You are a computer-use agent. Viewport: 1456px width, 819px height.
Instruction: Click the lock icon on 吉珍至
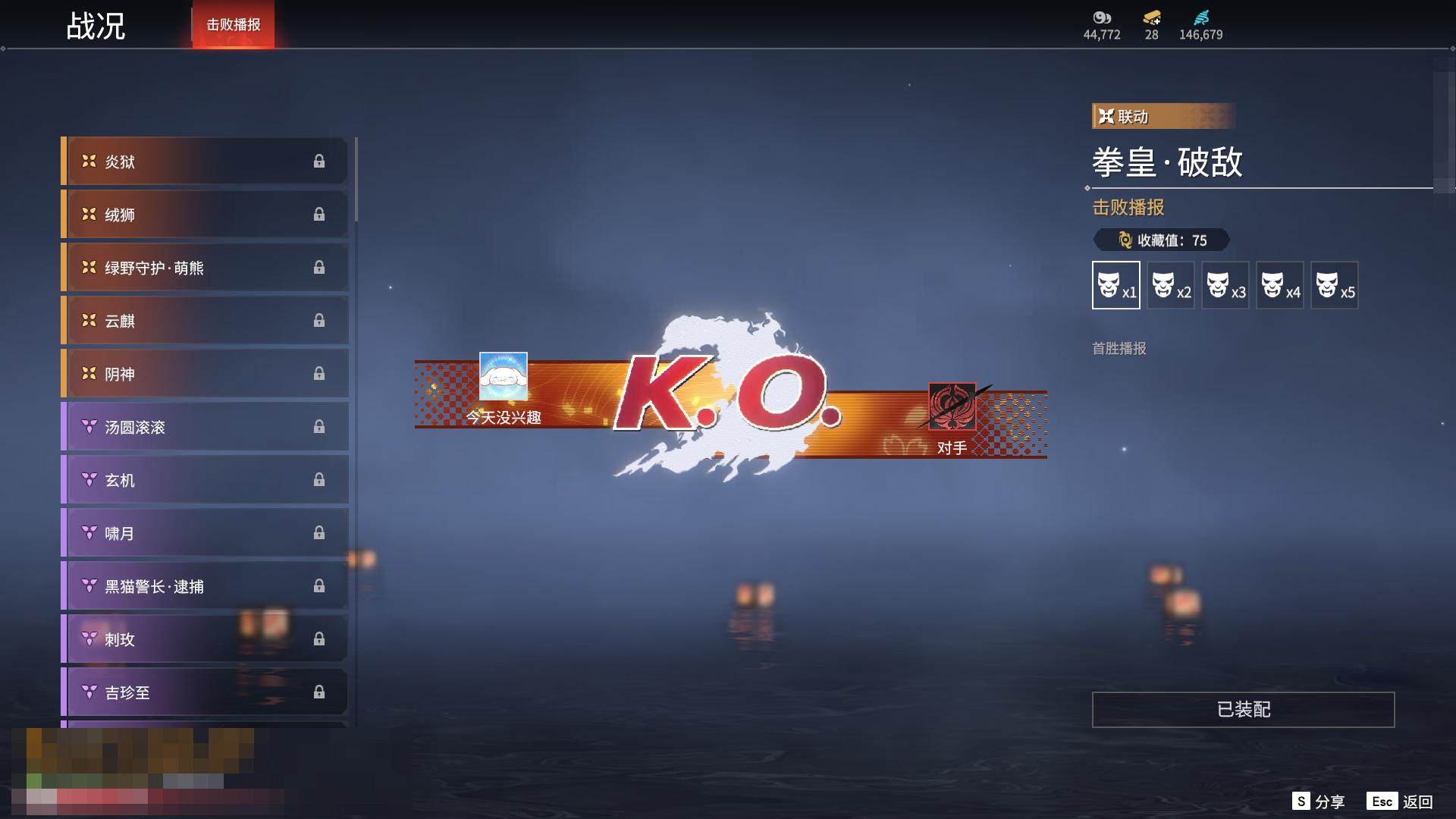tap(319, 692)
